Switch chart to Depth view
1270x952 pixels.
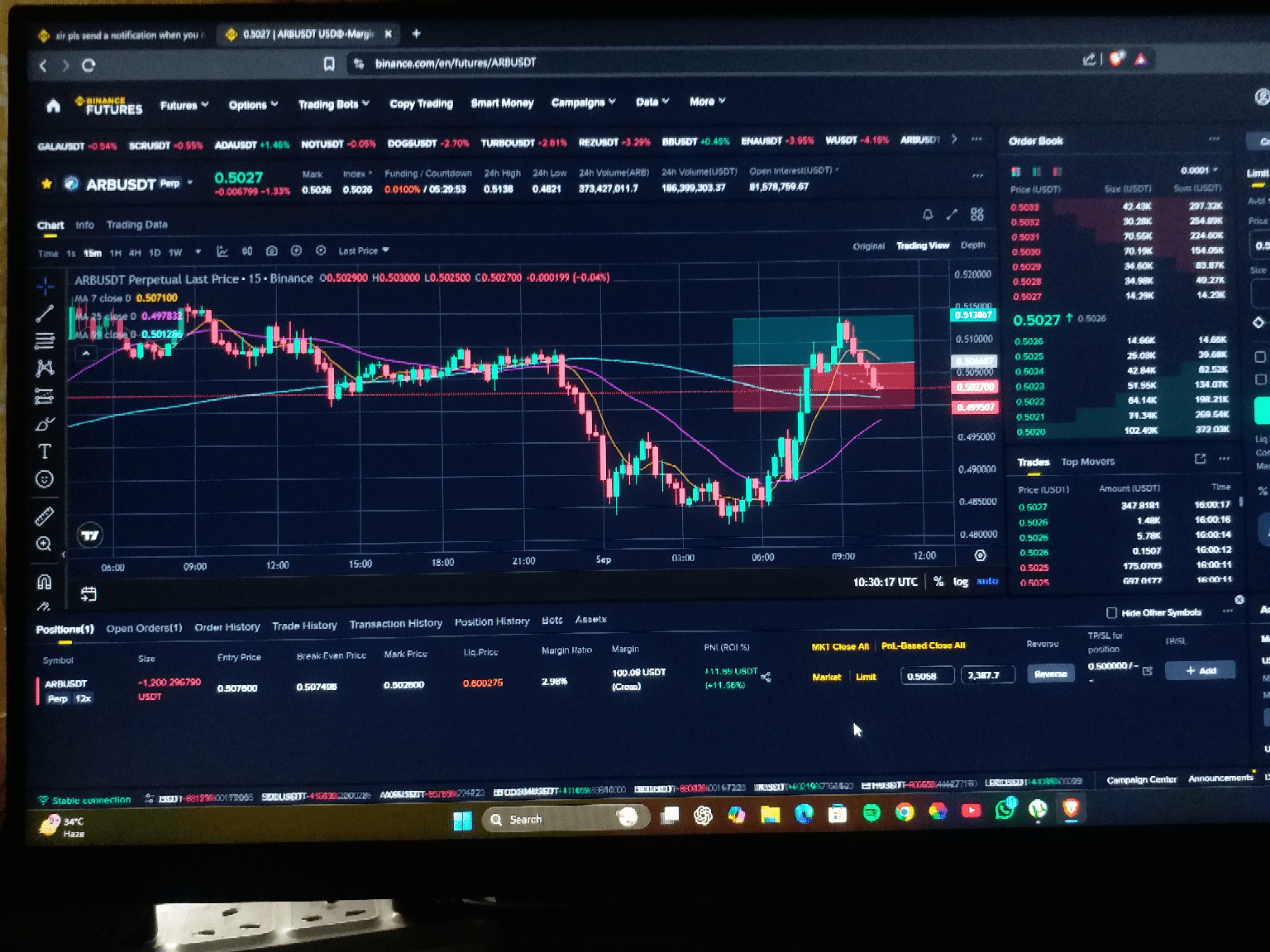[x=973, y=245]
